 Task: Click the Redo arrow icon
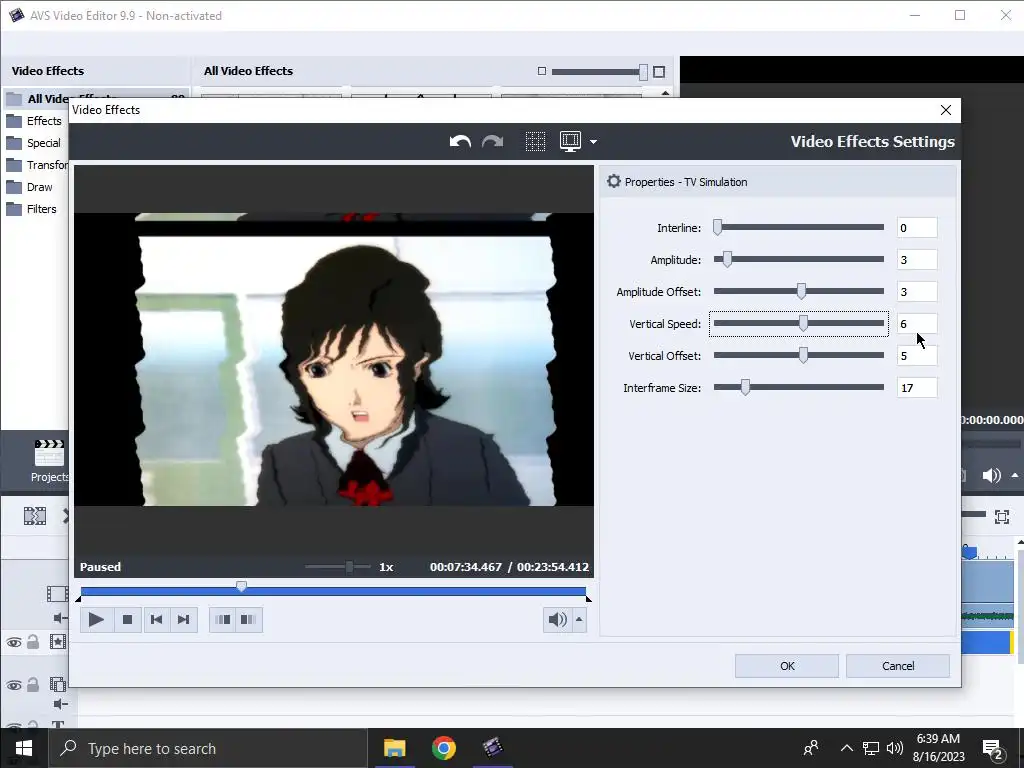coord(492,142)
